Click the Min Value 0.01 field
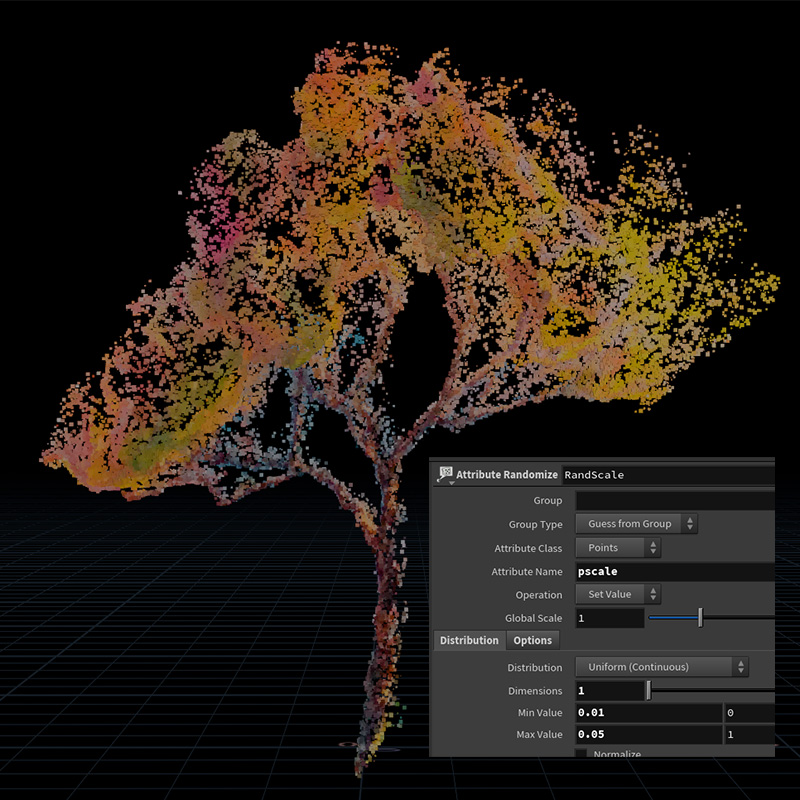 [648, 713]
